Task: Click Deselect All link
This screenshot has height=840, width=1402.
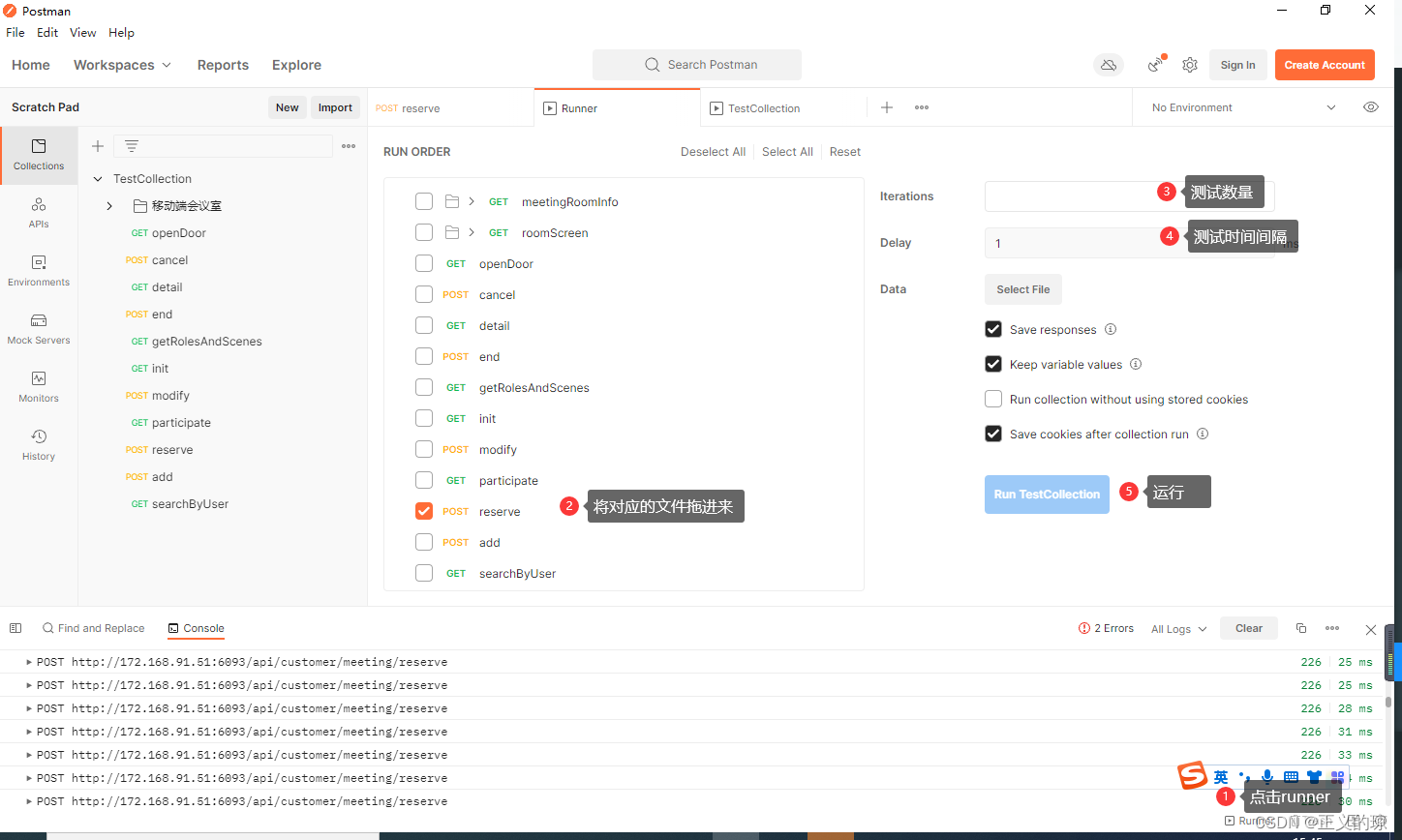Action: pyautogui.click(x=713, y=152)
